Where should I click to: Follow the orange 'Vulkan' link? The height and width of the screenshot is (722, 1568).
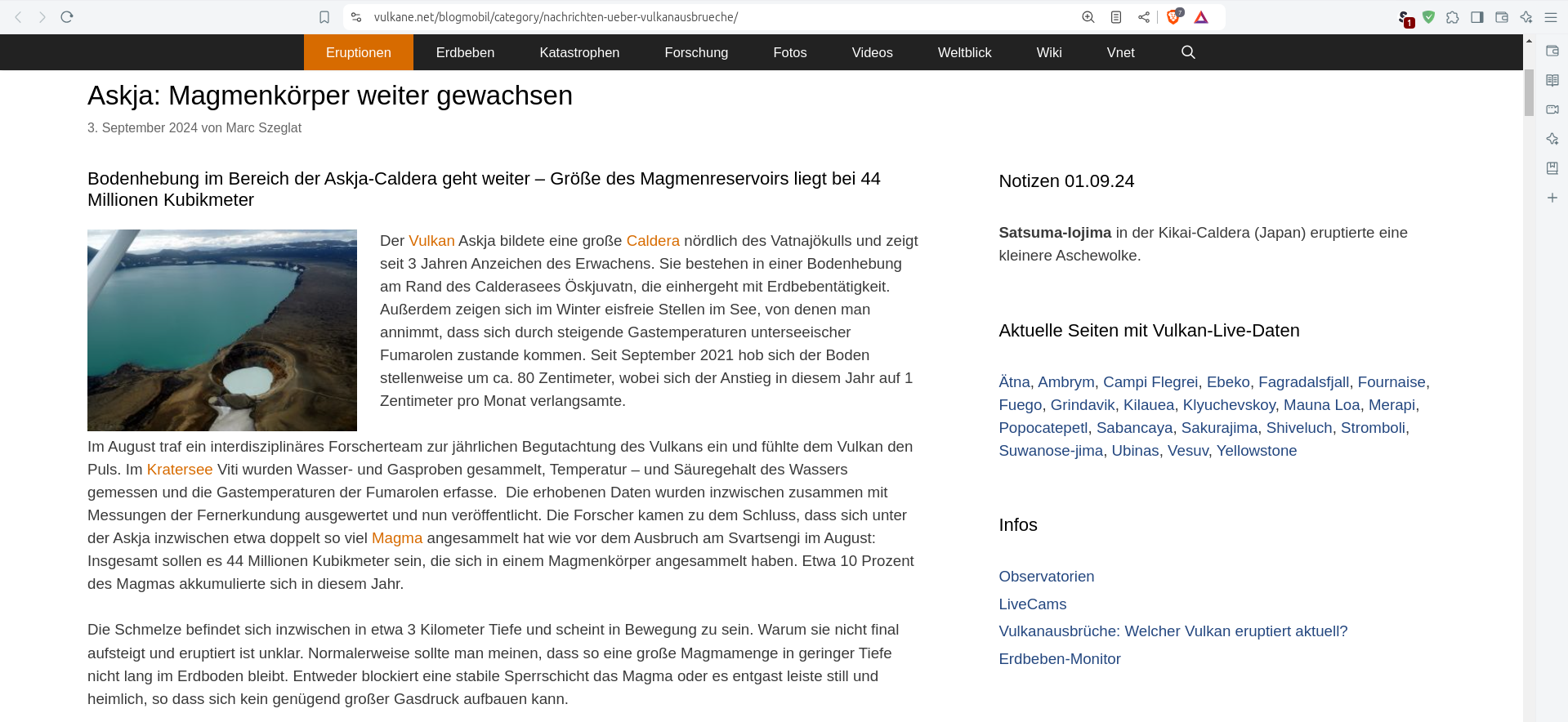click(431, 241)
